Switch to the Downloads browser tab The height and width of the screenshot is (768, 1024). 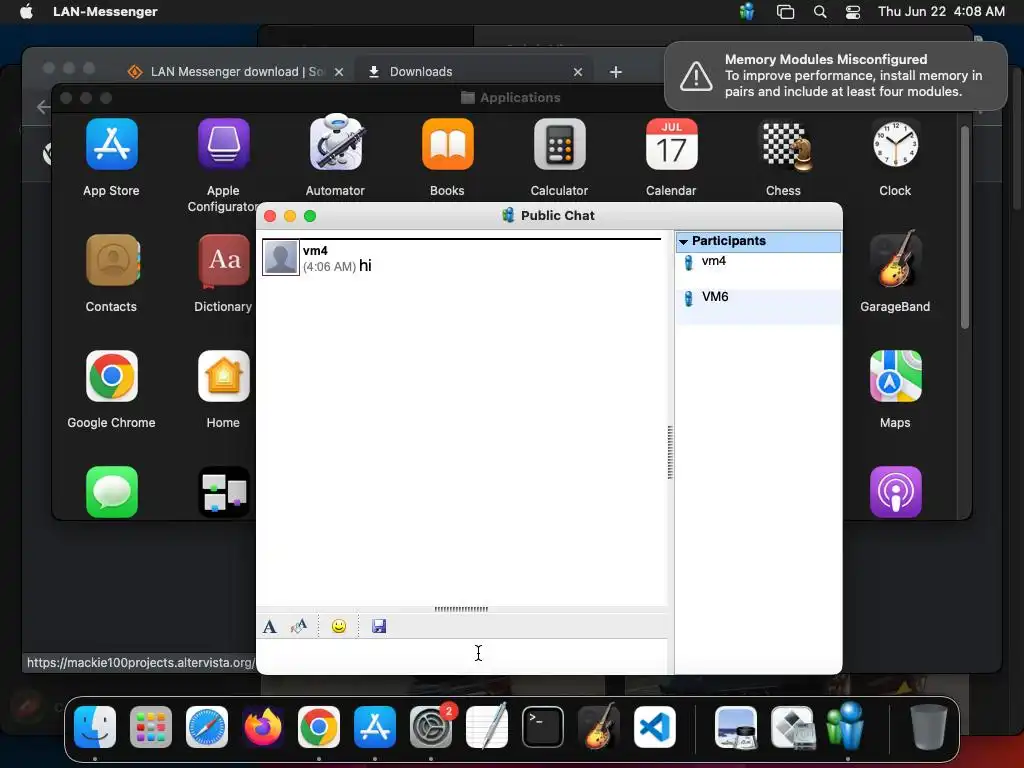pyautogui.click(x=474, y=72)
